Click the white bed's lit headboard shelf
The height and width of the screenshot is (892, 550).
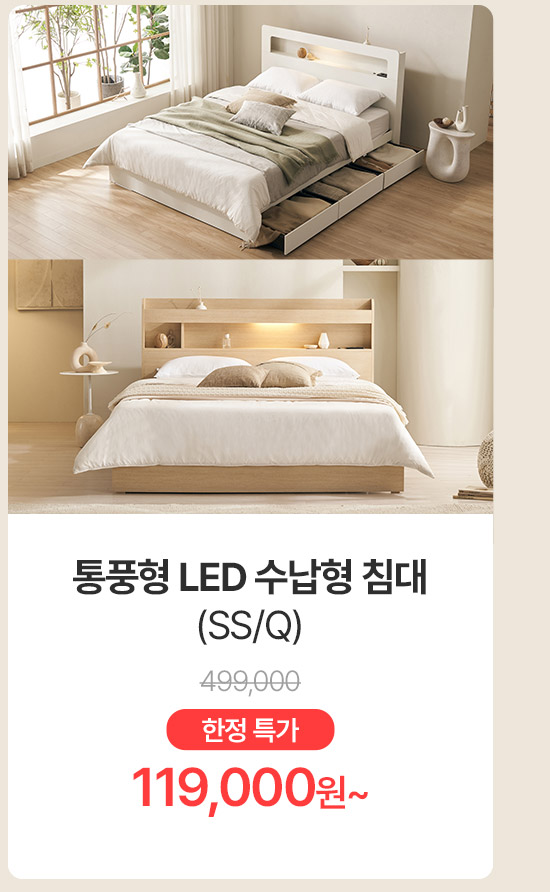333,57
